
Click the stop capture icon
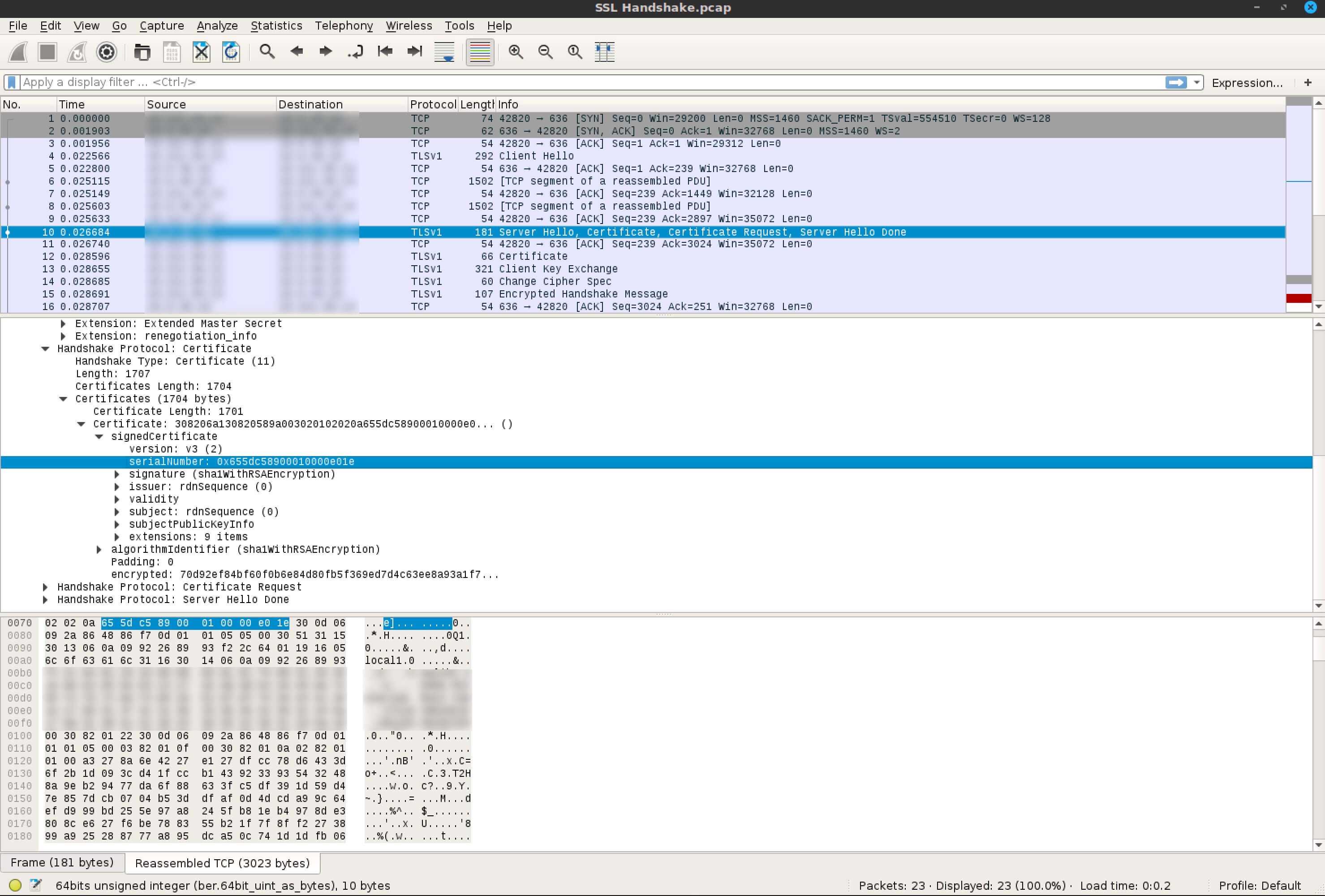pyautogui.click(x=47, y=51)
